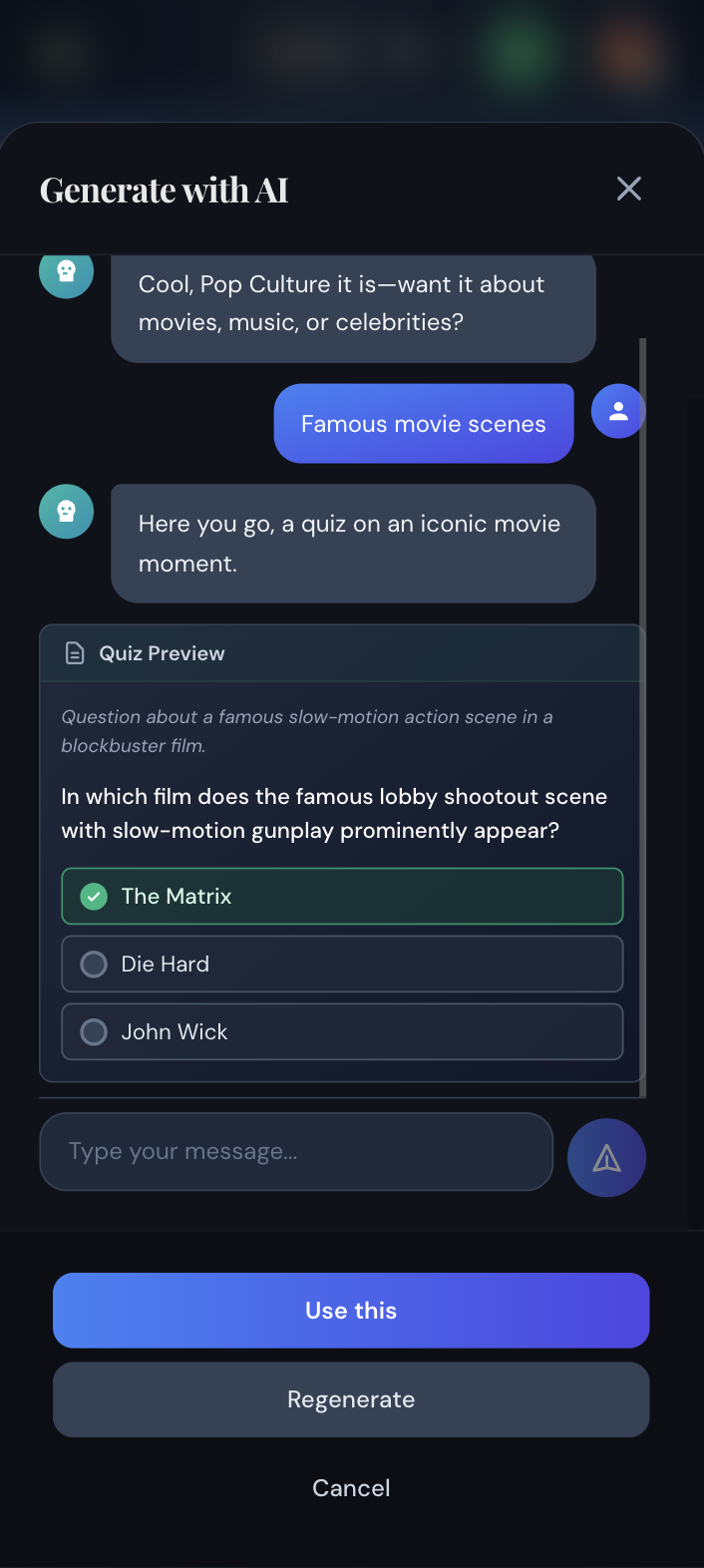Click the iconic movie moment reply bubble
The width and height of the screenshot is (704, 1568).
[353, 544]
